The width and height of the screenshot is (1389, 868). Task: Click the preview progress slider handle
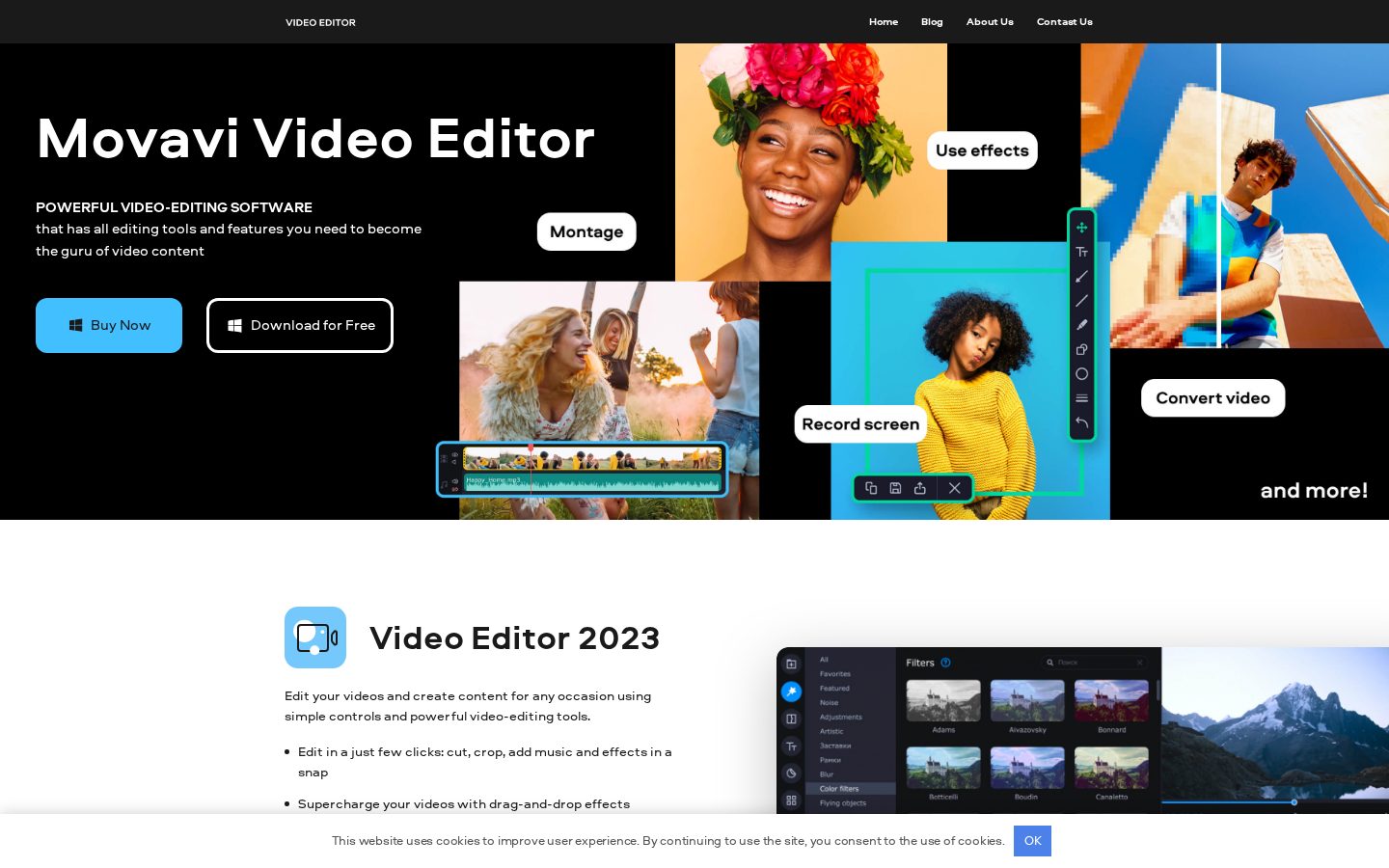point(1294,802)
